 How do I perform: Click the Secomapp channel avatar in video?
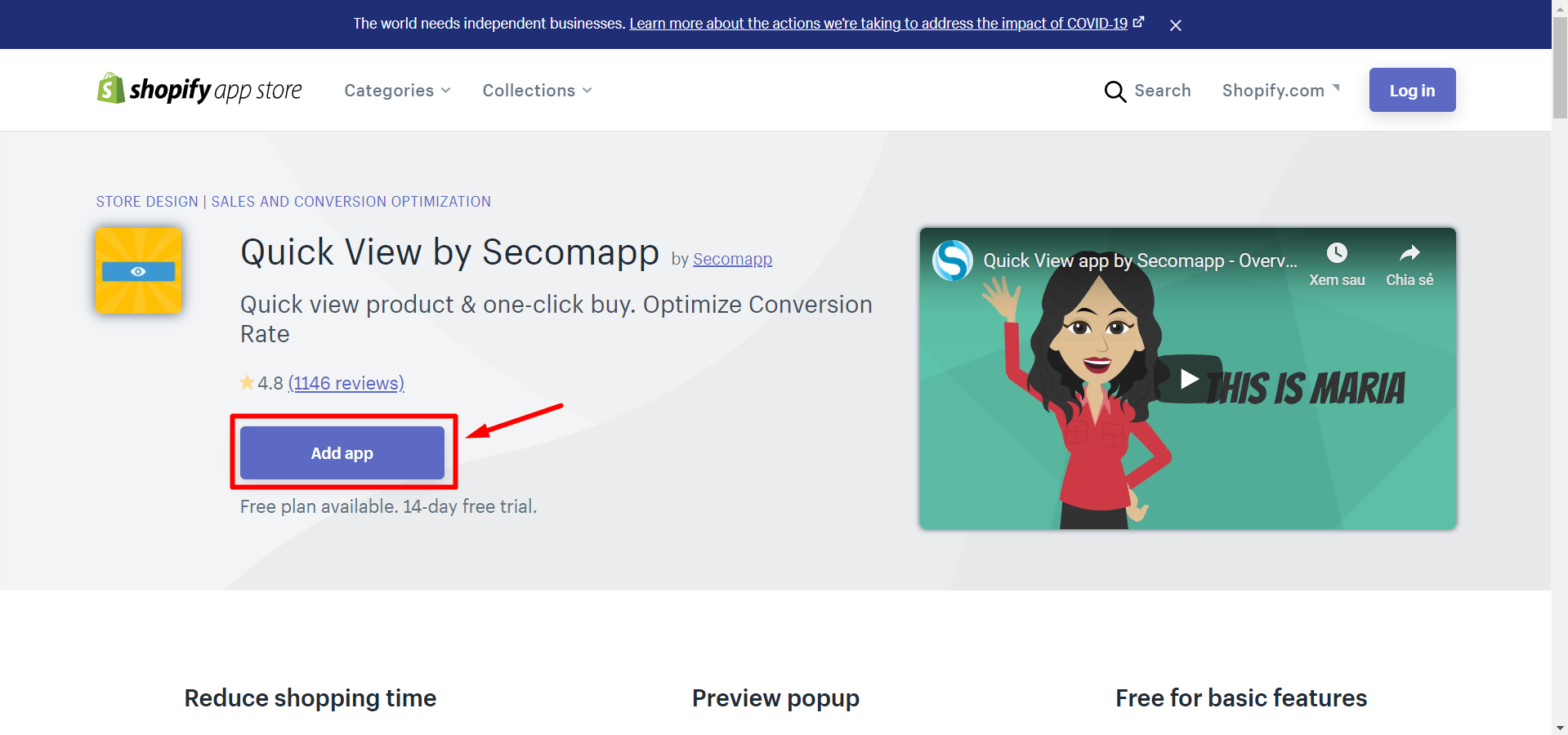tap(953, 261)
